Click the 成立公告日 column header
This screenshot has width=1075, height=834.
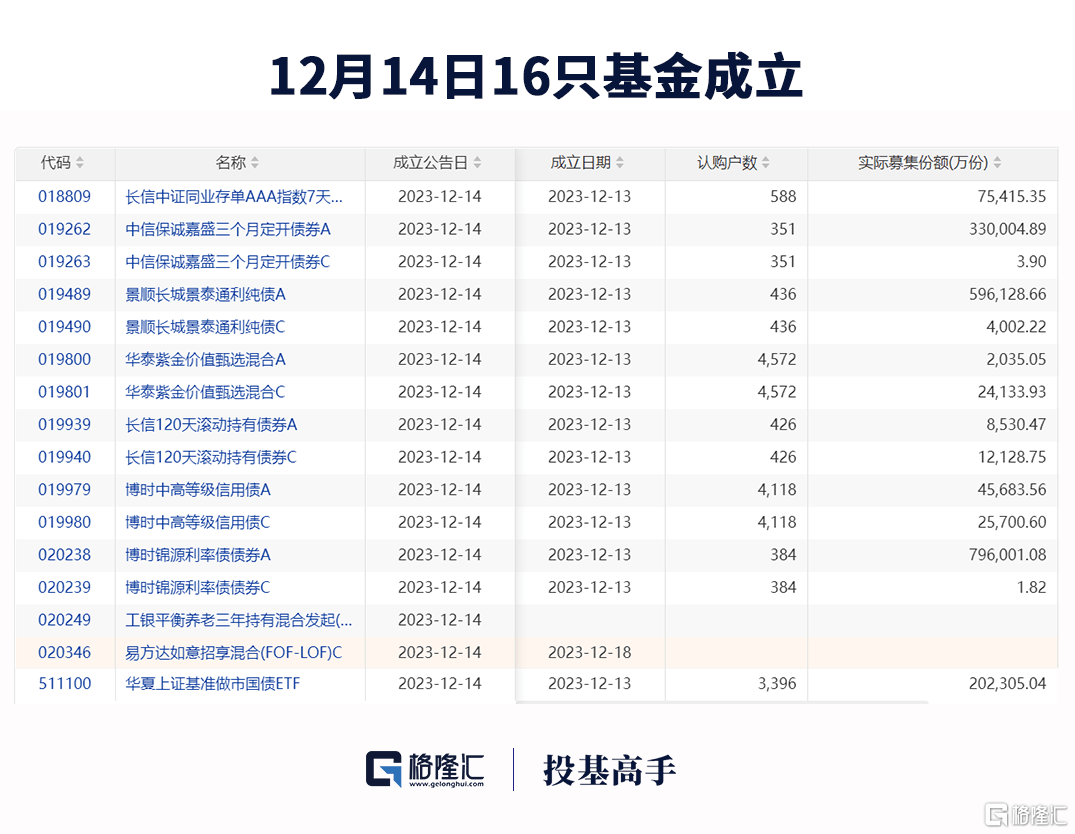(440, 163)
